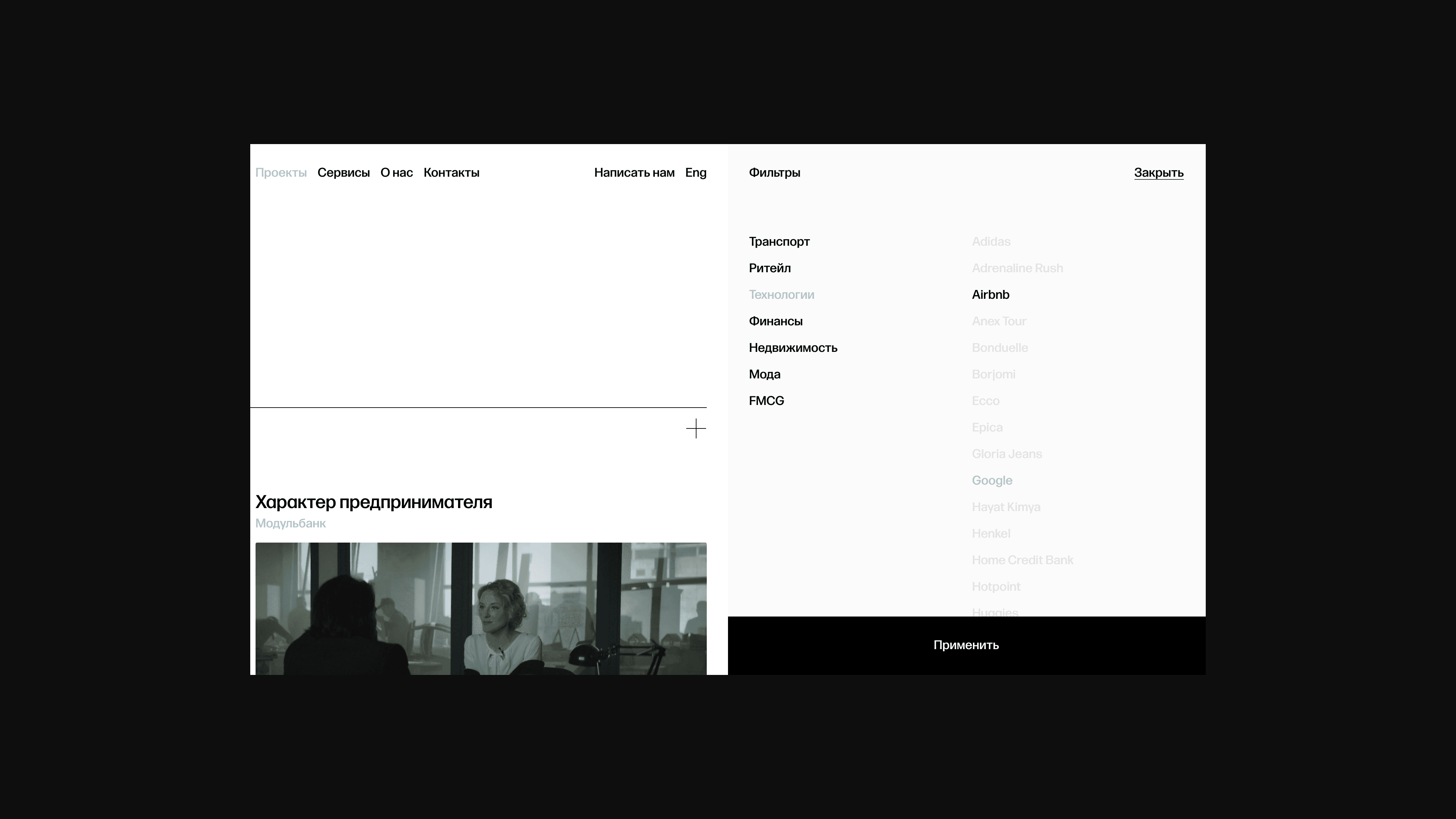Image resolution: width=1456 pixels, height=819 pixels.
Task: Close filters via Закрыть link
Action: tap(1158, 173)
